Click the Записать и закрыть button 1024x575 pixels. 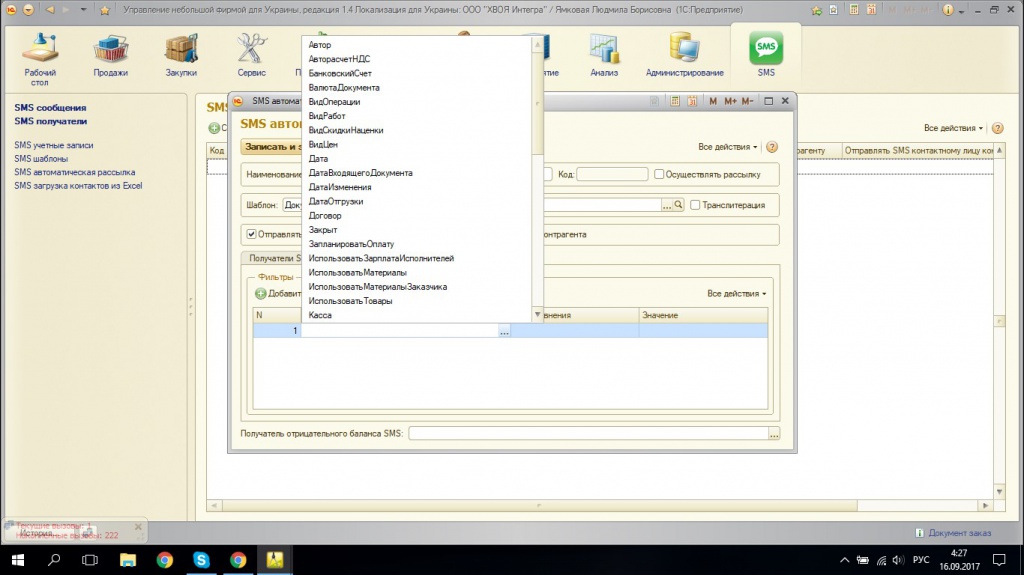point(272,147)
